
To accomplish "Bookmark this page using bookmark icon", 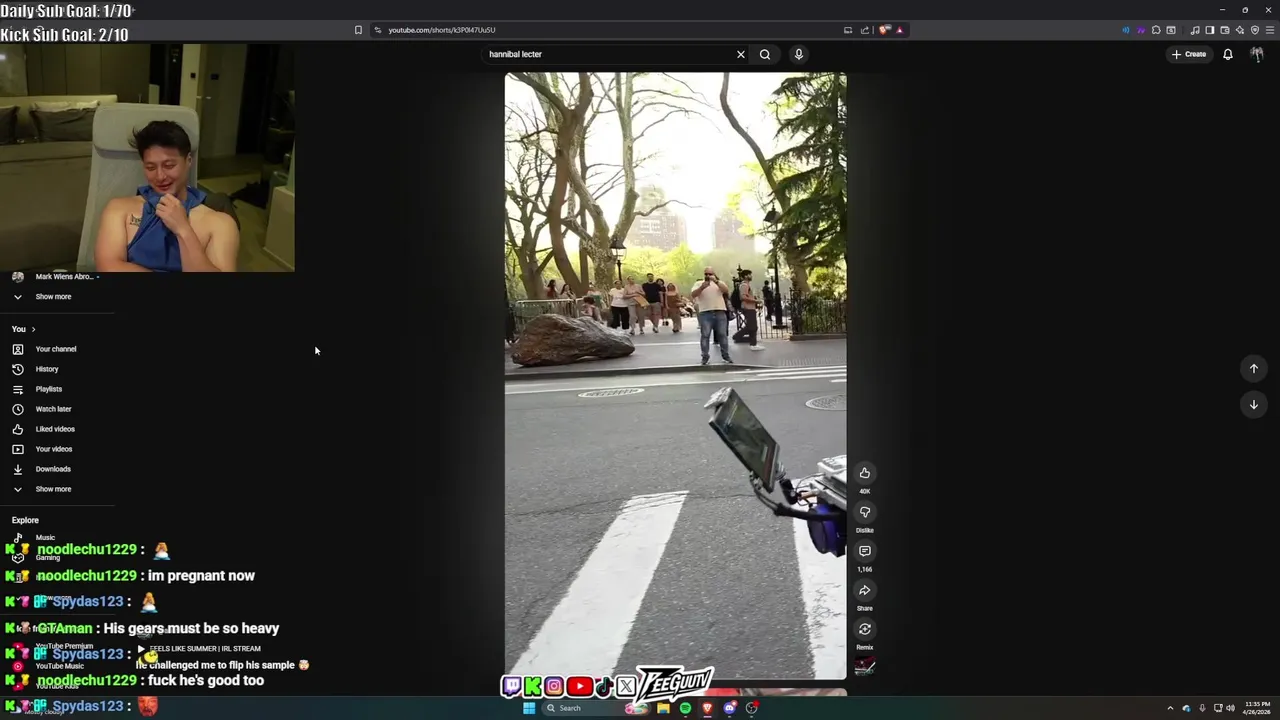I will tap(358, 30).
